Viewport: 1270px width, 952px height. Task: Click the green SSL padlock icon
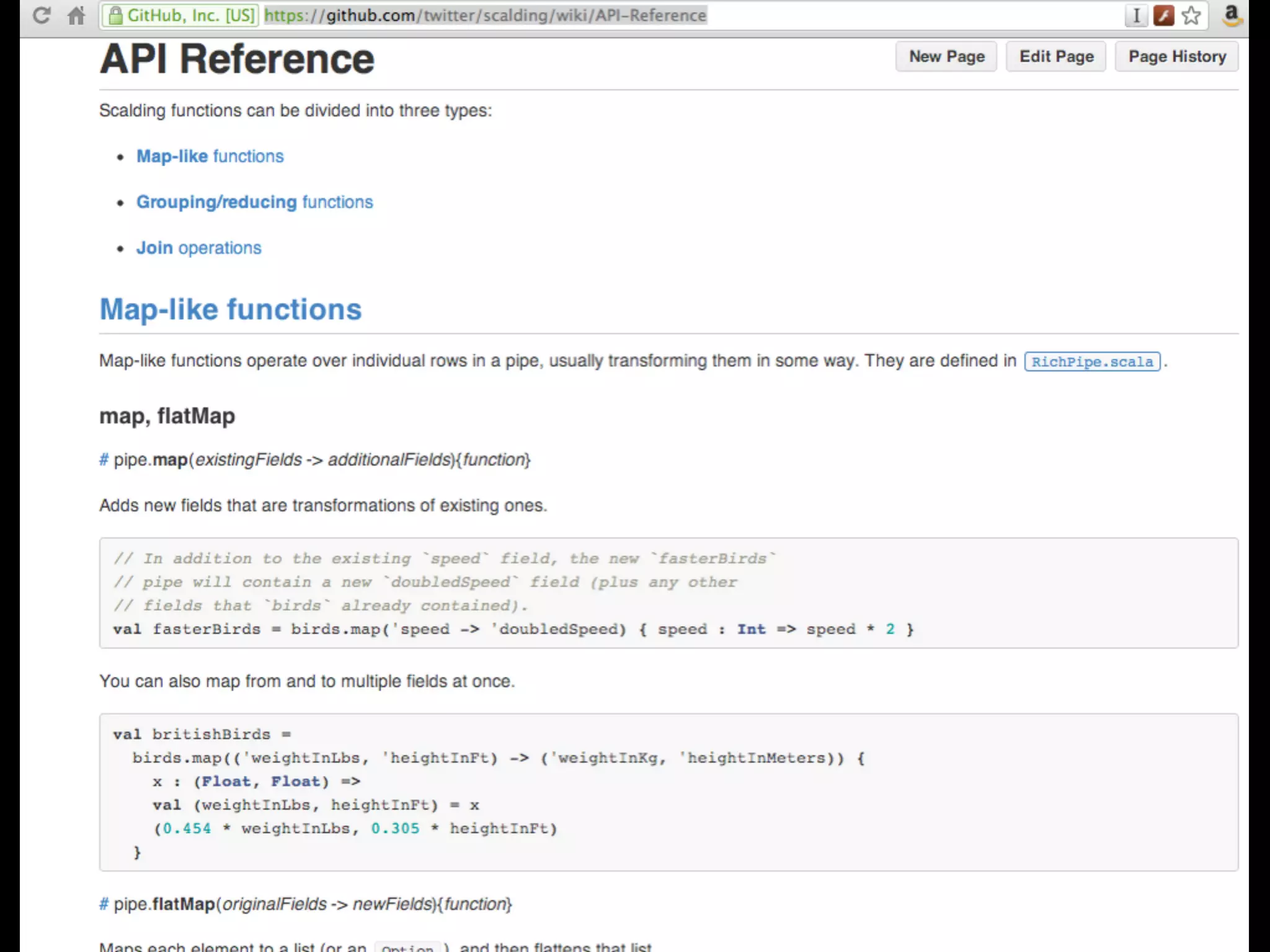click(x=115, y=15)
